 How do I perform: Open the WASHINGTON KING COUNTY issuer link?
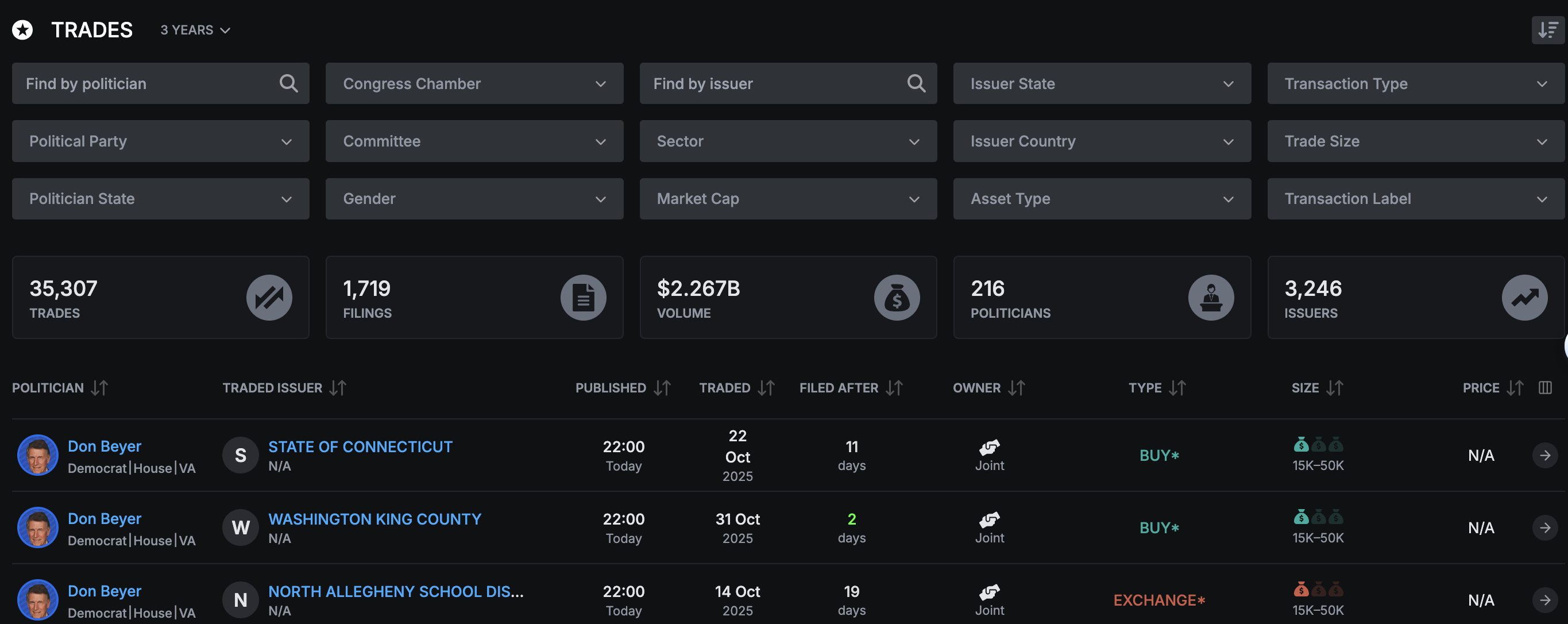(374, 519)
